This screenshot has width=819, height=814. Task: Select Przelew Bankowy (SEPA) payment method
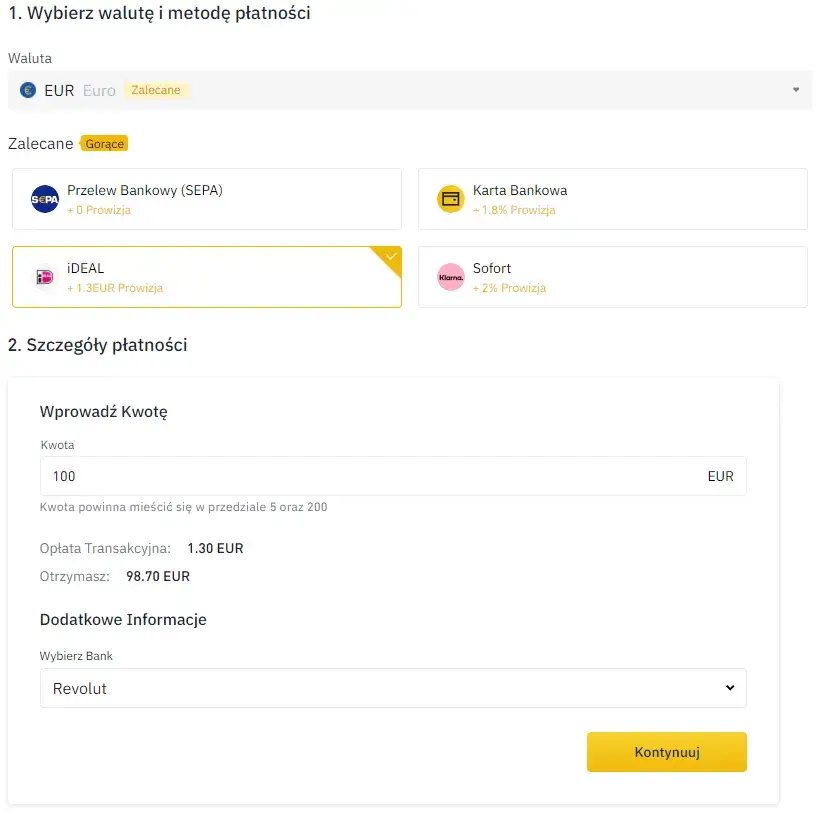click(206, 198)
